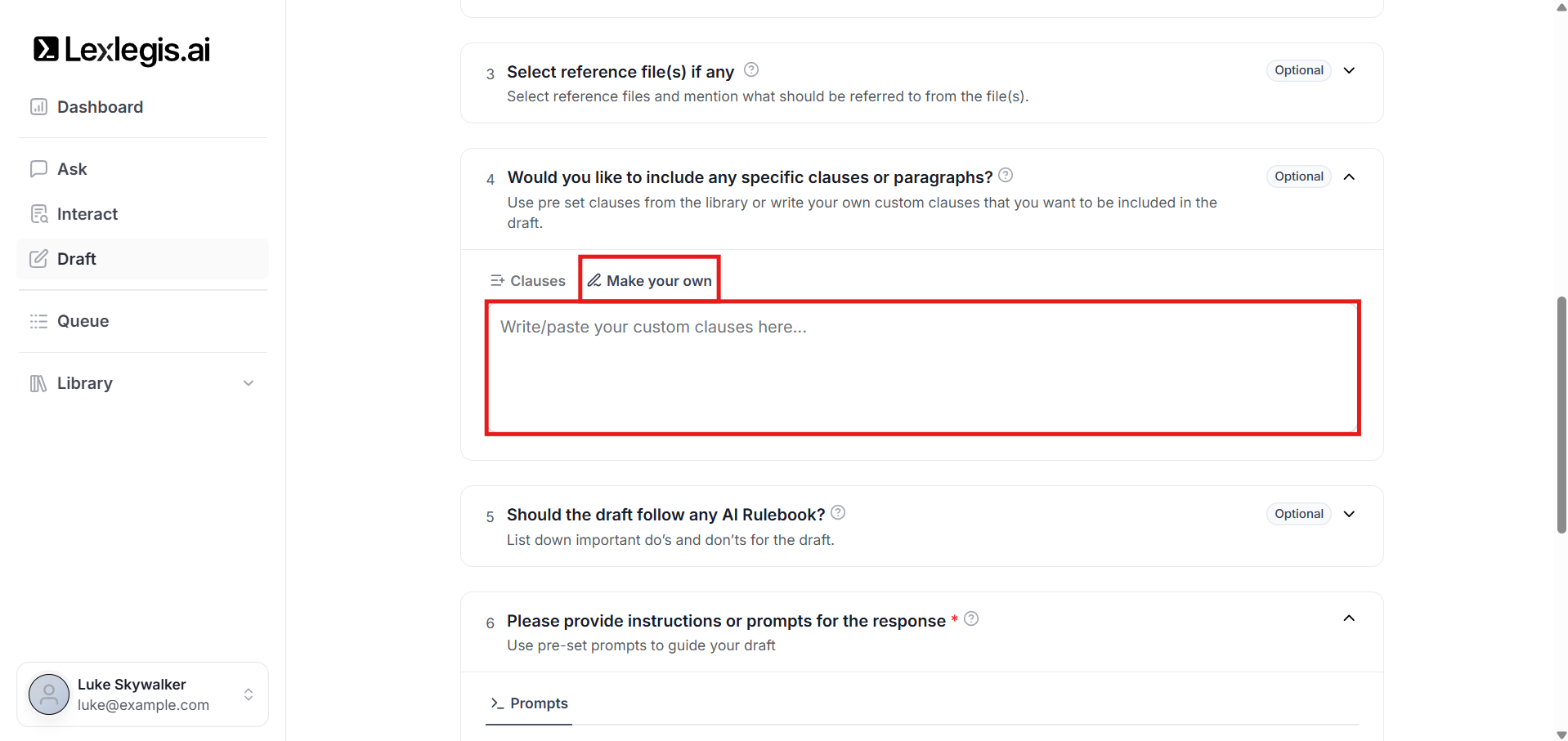1568x741 pixels.
Task: Click help icon next to instructions heading
Action: [x=971, y=619]
